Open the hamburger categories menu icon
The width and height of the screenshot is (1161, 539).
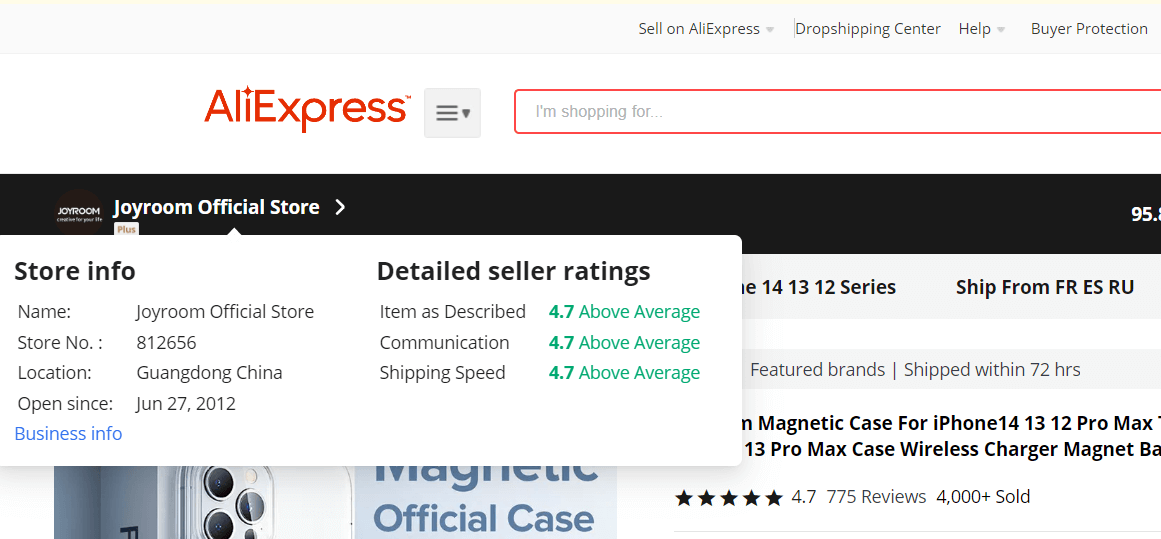(x=452, y=113)
